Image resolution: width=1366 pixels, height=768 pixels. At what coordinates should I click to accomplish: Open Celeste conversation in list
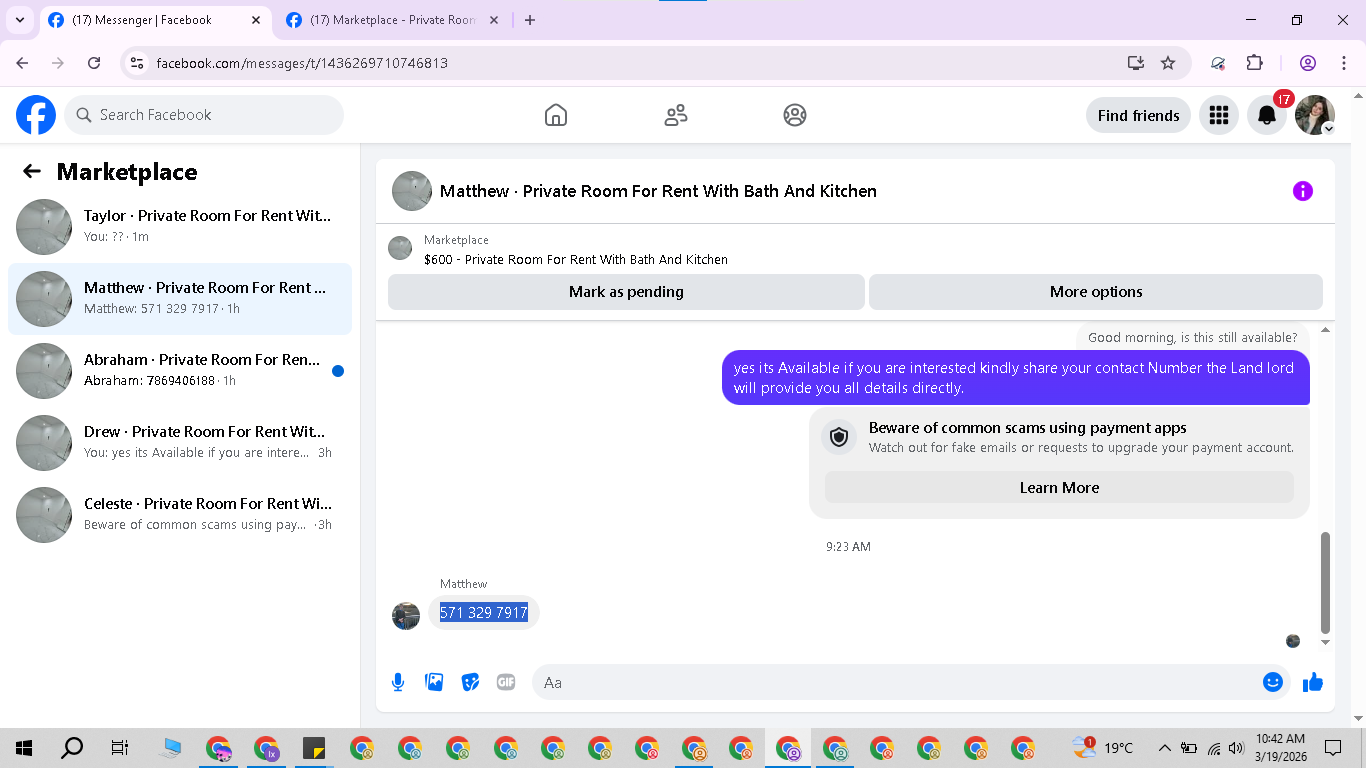[180, 515]
